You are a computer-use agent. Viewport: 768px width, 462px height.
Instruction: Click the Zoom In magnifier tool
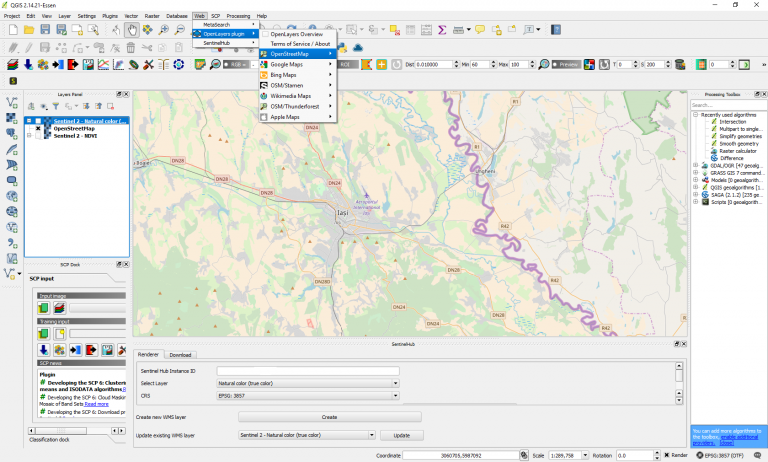164,30
